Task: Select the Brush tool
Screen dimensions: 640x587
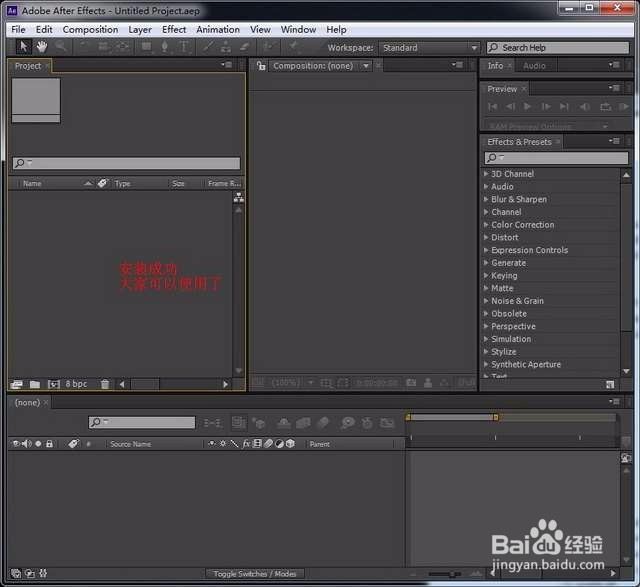Action: [208, 47]
